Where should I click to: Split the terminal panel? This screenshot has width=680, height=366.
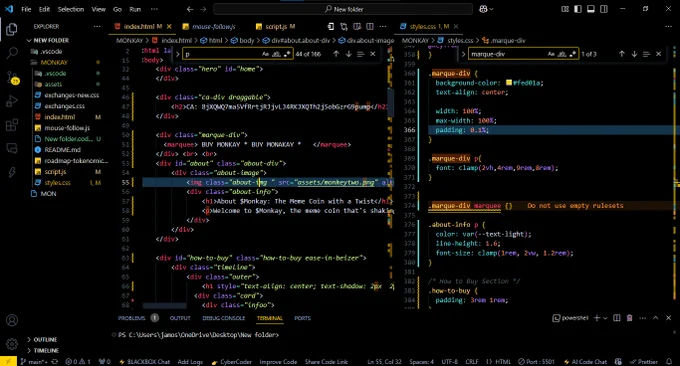click(x=617, y=318)
